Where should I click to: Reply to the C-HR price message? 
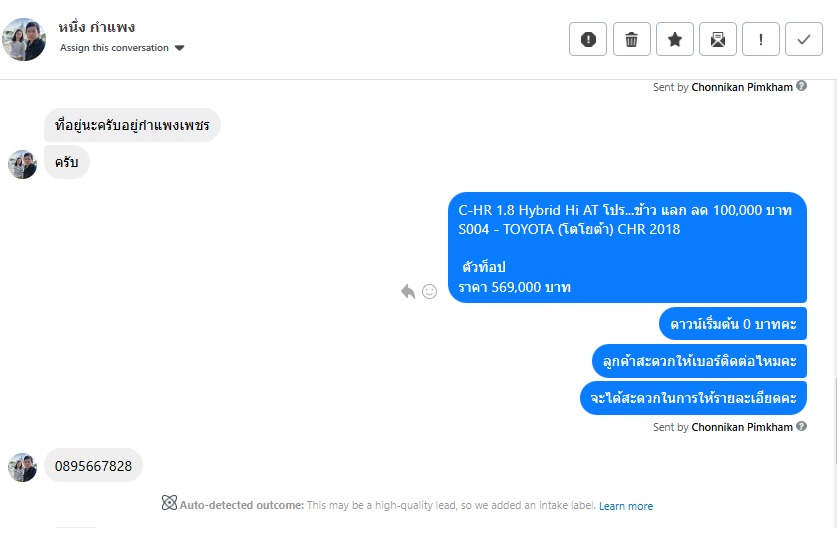408,291
